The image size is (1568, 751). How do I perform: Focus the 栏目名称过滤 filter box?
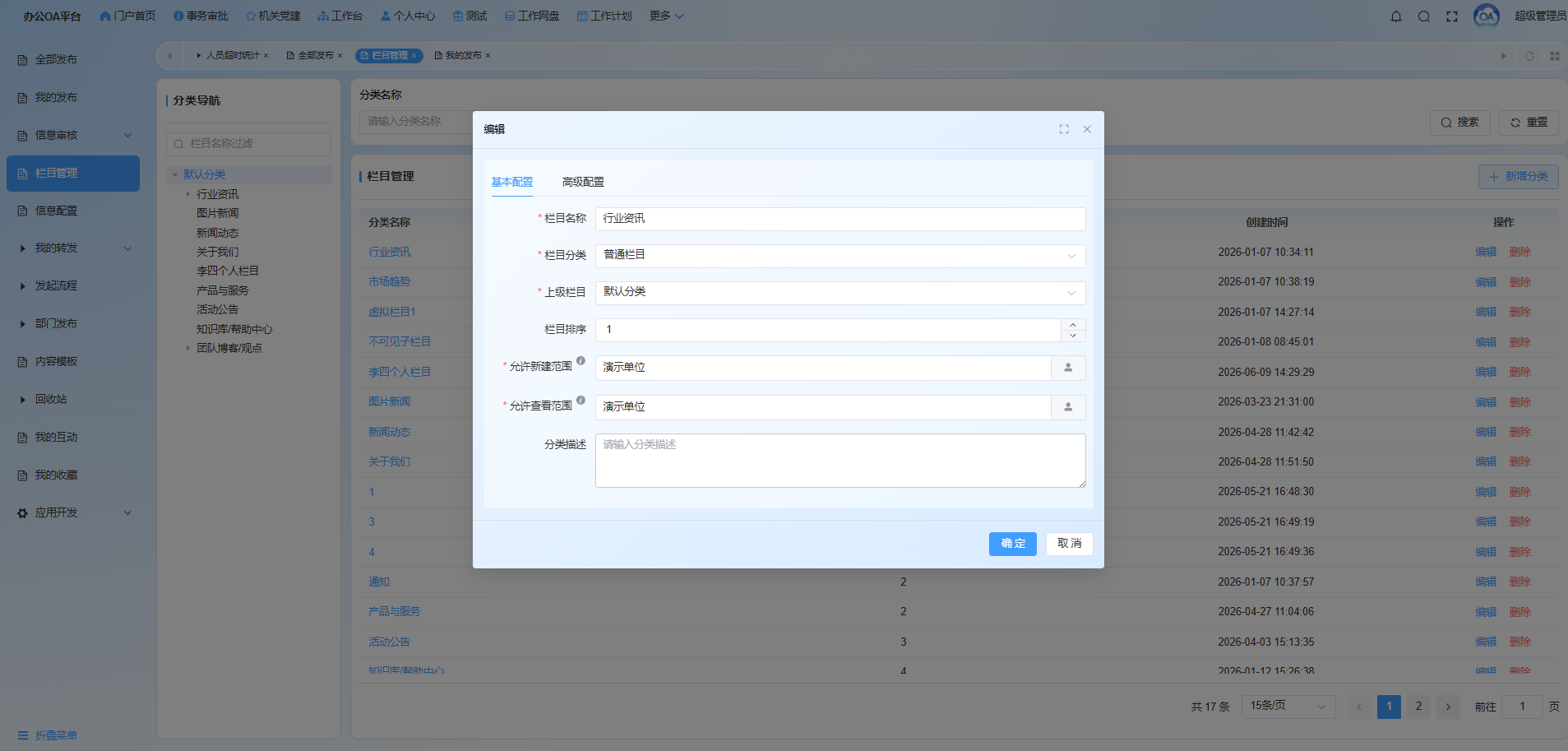point(248,144)
